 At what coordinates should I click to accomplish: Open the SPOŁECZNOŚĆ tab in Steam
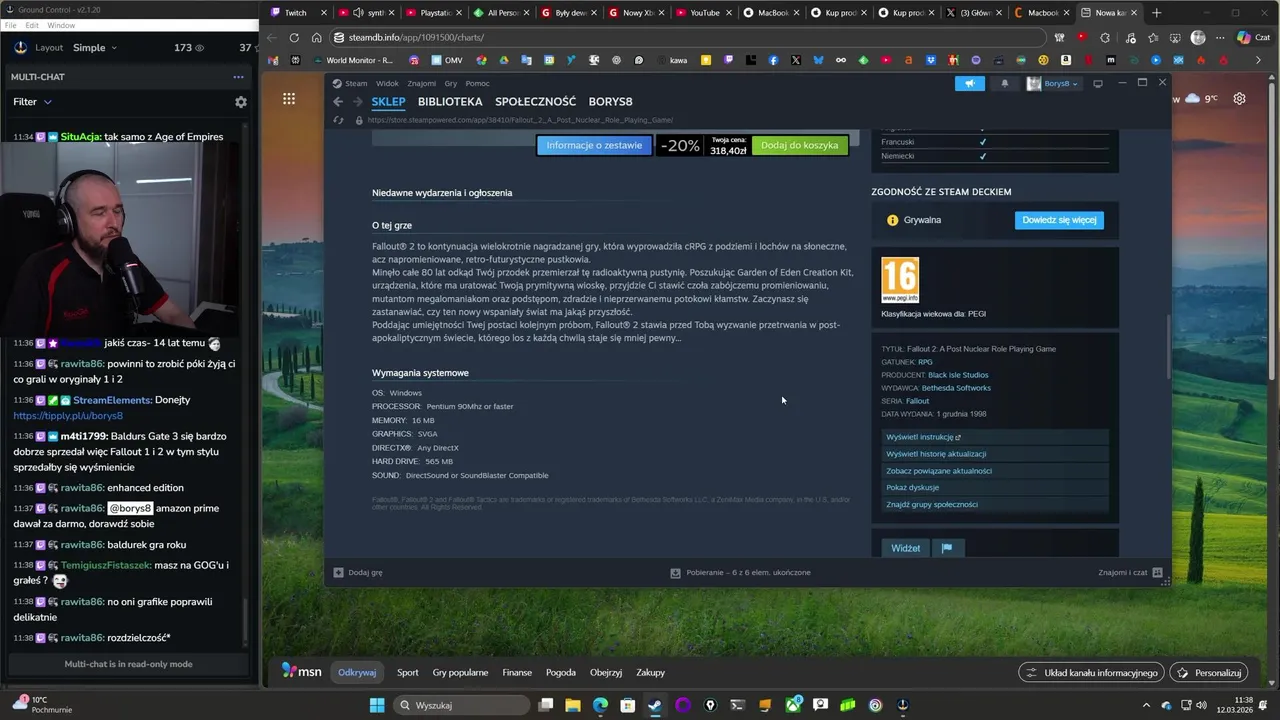point(535,102)
